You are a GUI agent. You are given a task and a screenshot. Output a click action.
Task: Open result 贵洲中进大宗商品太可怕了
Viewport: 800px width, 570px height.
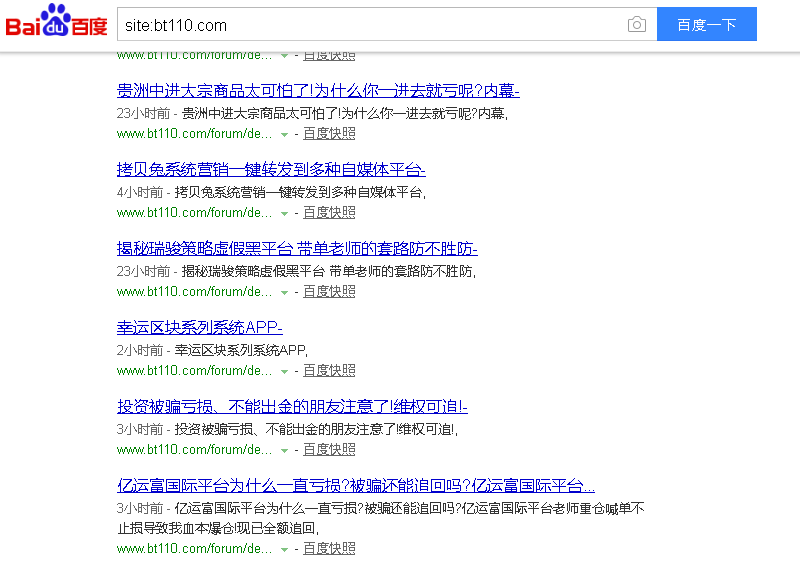tap(318, 90)
